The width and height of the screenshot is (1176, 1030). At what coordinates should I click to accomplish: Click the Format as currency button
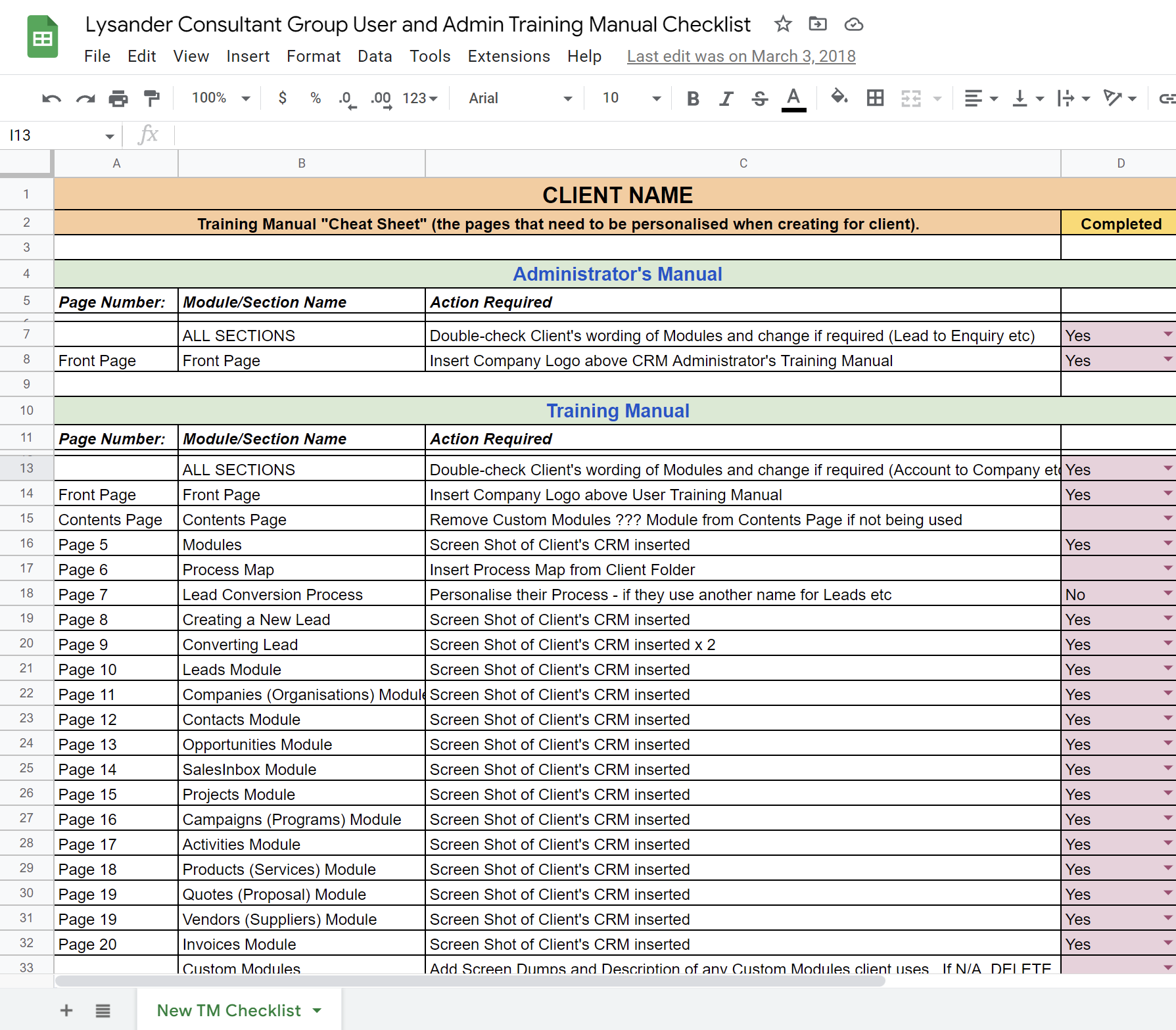tap(282, 99)
